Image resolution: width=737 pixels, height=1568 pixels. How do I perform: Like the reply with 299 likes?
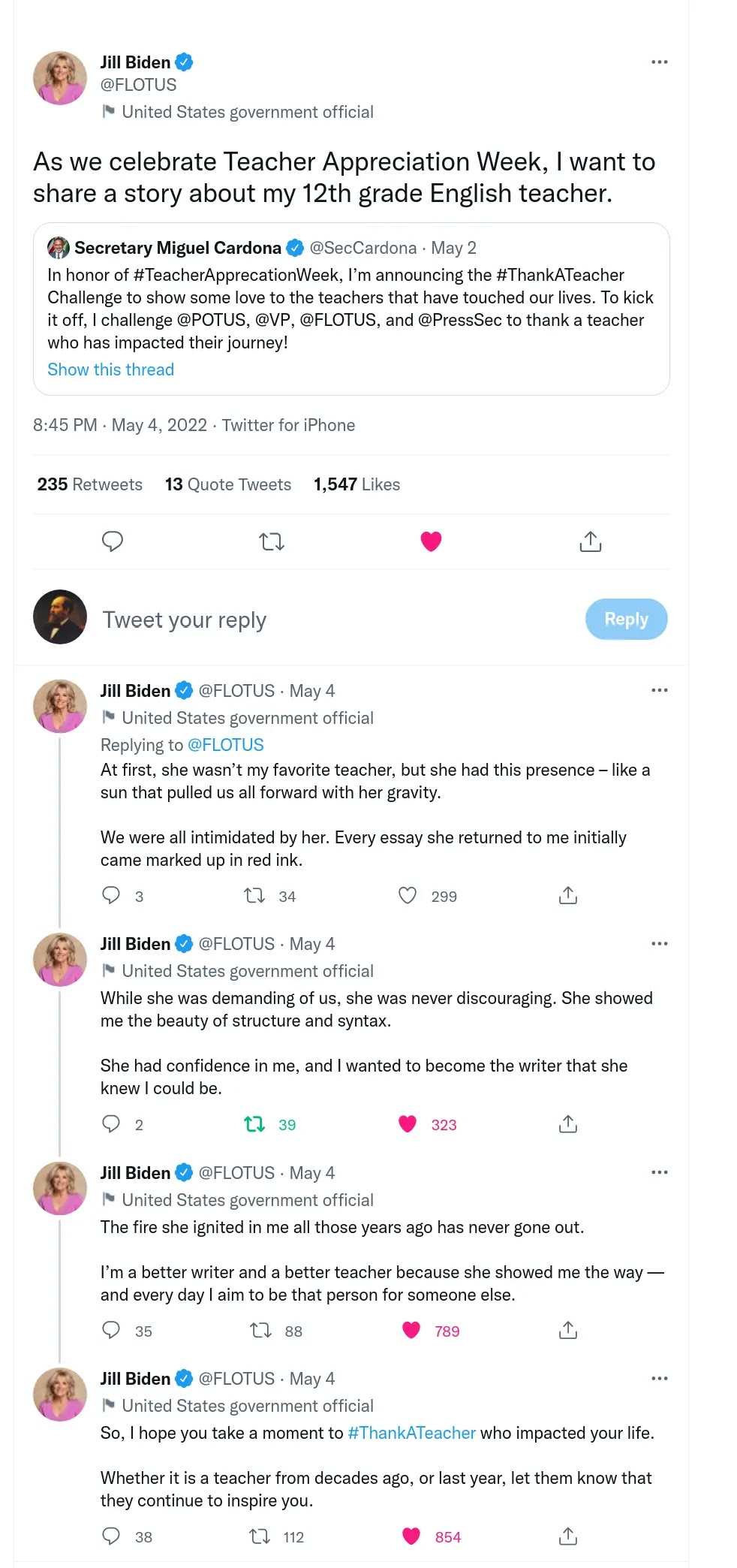[408, 896]
